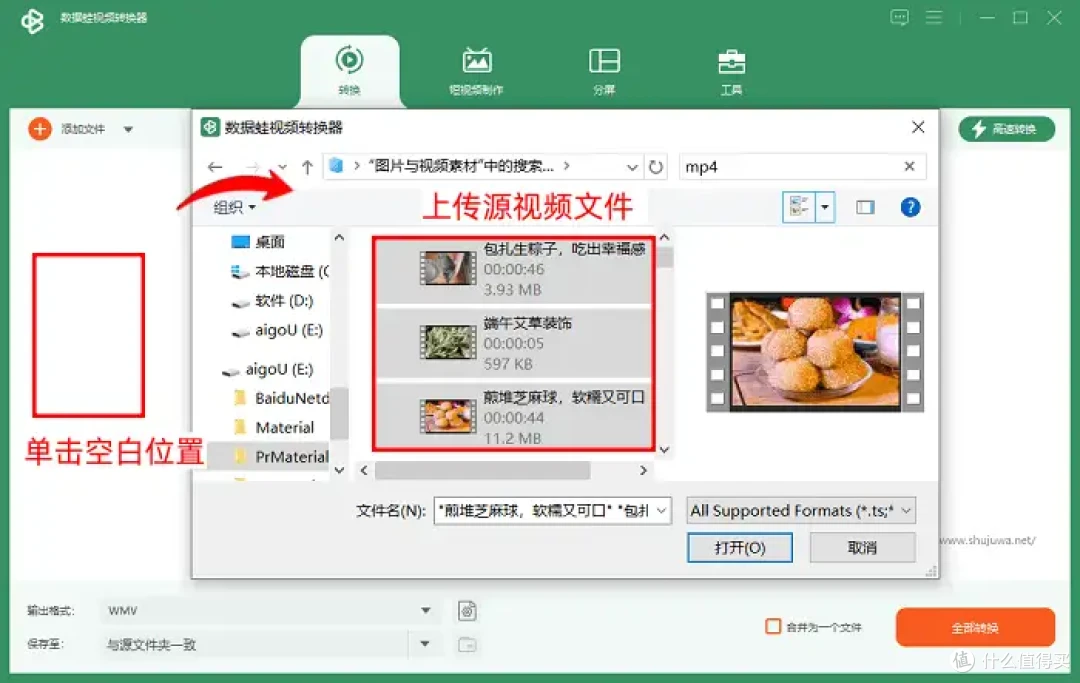Click the file list horizontal scrollbar thumb
The width and height of the screenshot is (1080, 683).
coord(482,470)
